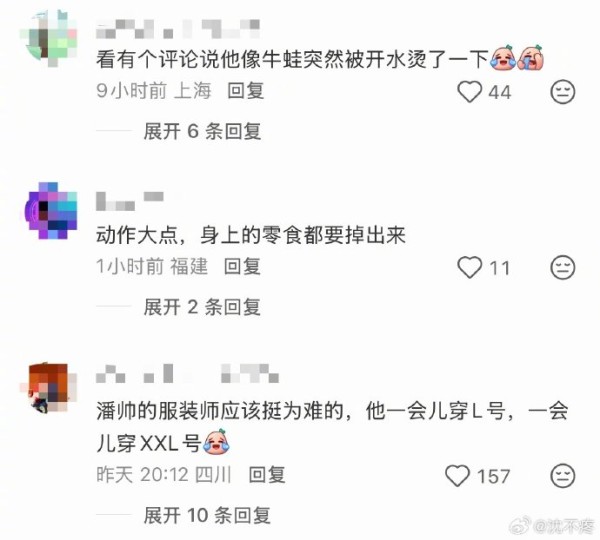Screen dimensions: 600x540
Task: Reply to the 1小时前 福建 comment
Action: coord(242,266)
